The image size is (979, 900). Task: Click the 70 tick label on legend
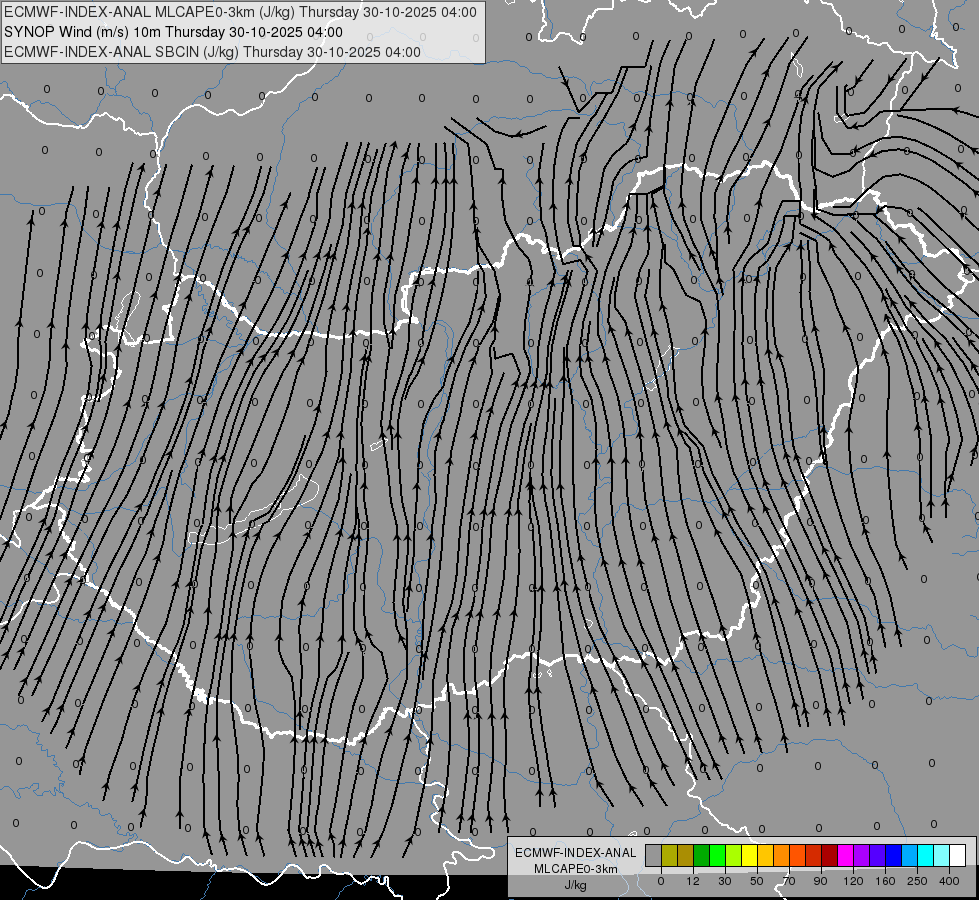point(789,881)
